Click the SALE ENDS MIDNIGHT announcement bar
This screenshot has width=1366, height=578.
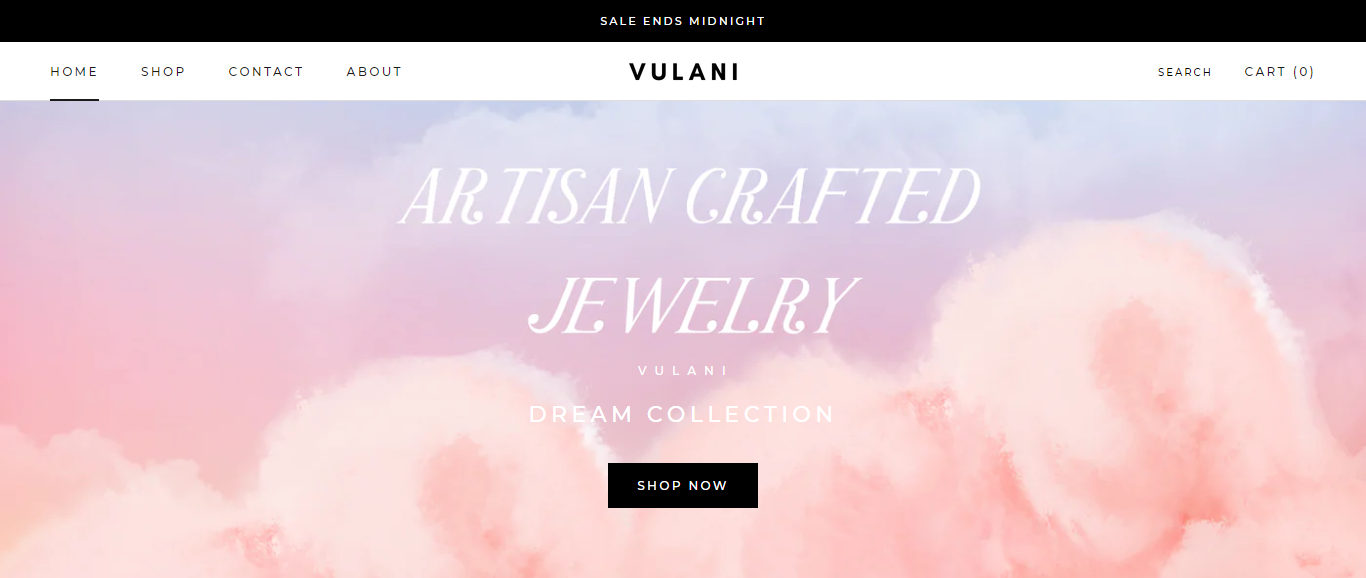pos(683,20)
